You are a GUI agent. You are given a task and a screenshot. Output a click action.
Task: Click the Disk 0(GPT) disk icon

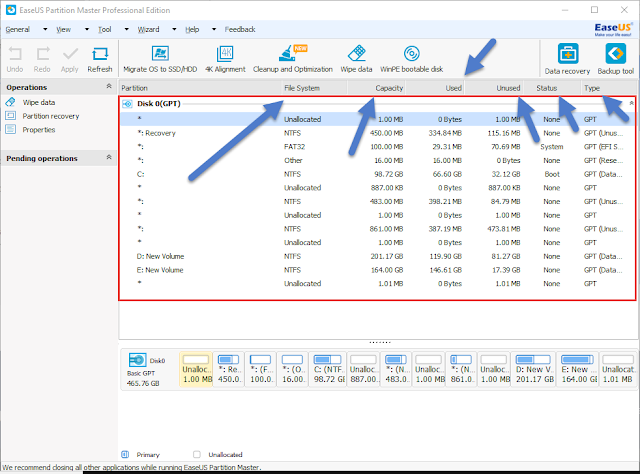point(127,104)
